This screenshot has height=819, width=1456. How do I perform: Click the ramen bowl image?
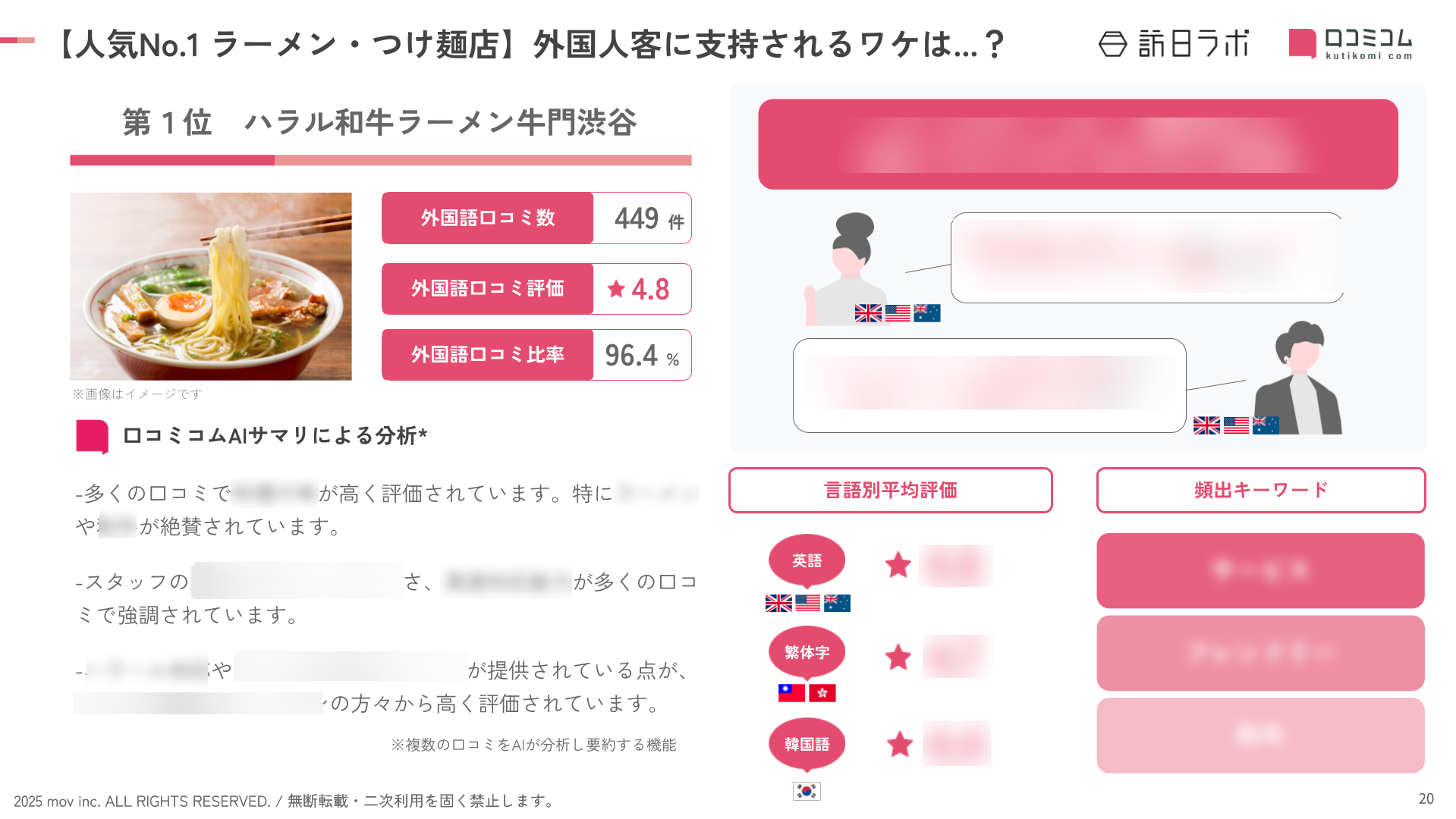click(211, 286)
